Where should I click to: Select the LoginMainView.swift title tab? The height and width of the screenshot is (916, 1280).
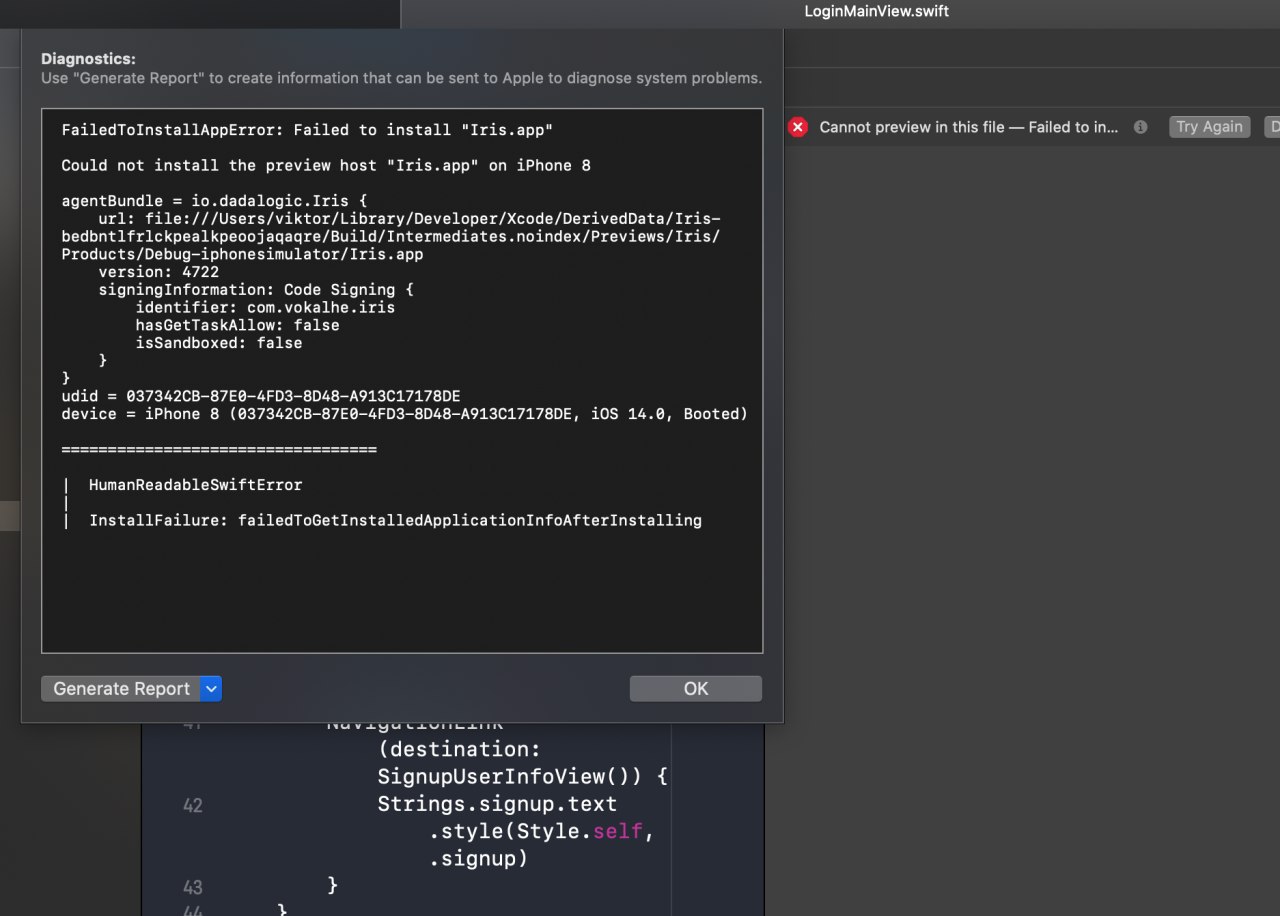(x=877, y=11)
